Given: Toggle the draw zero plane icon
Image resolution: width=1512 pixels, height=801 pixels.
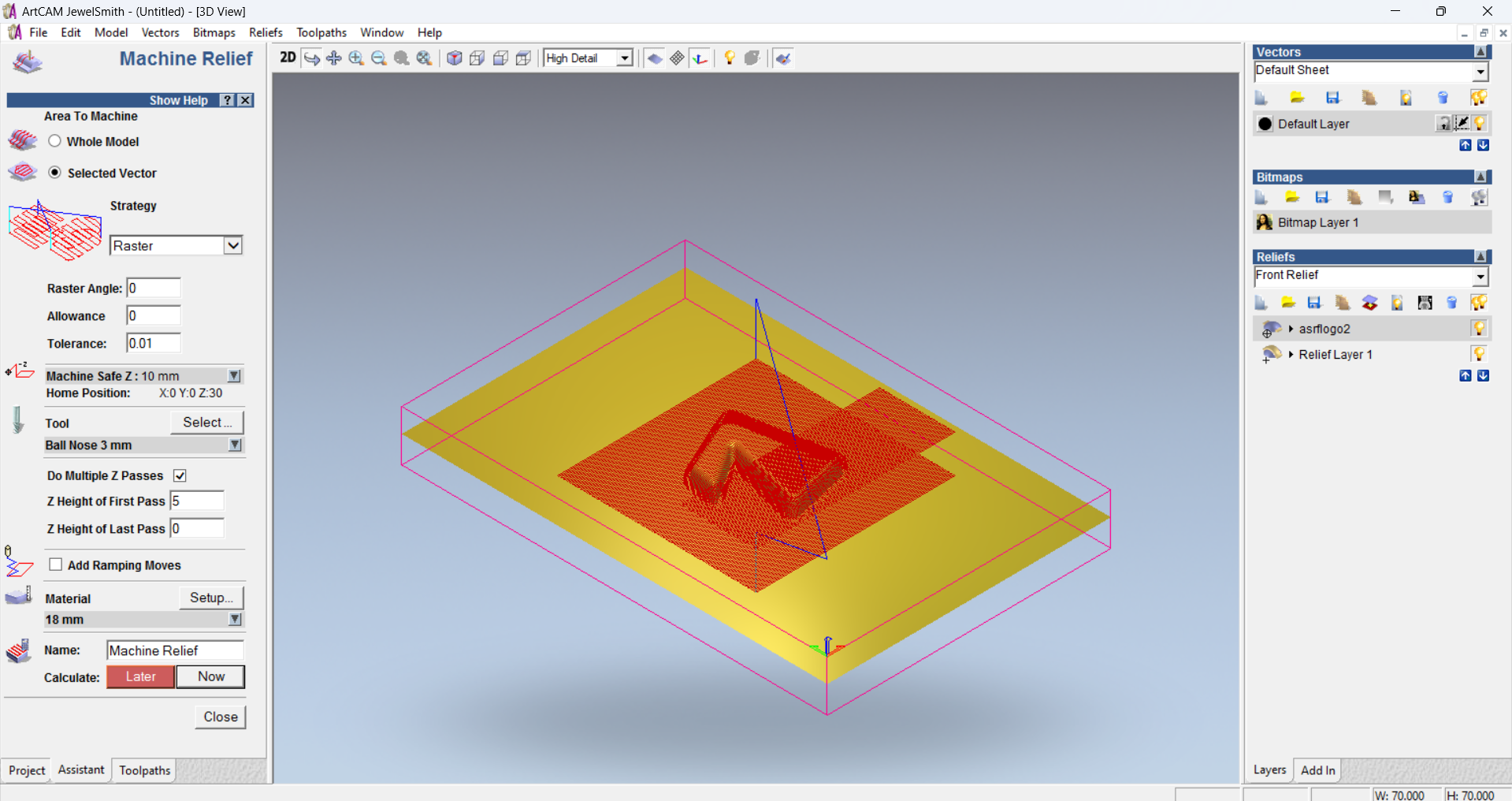Looking at the screenshot, I should [655, 58].
